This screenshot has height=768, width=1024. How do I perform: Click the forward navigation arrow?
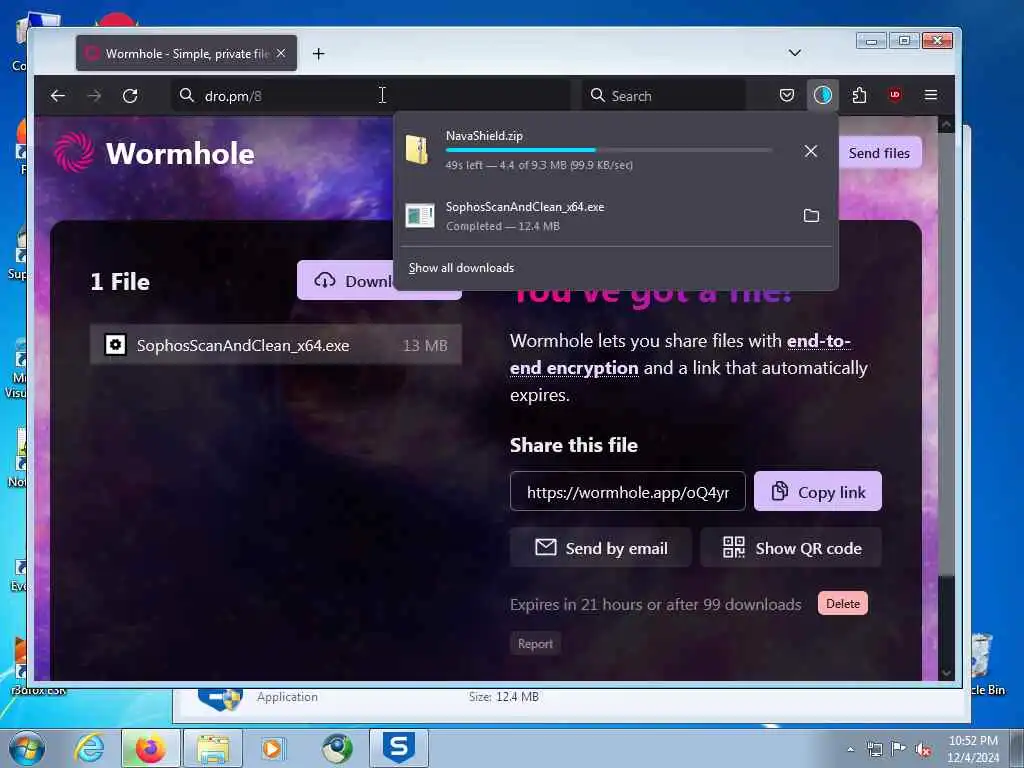tap(95, 96)
